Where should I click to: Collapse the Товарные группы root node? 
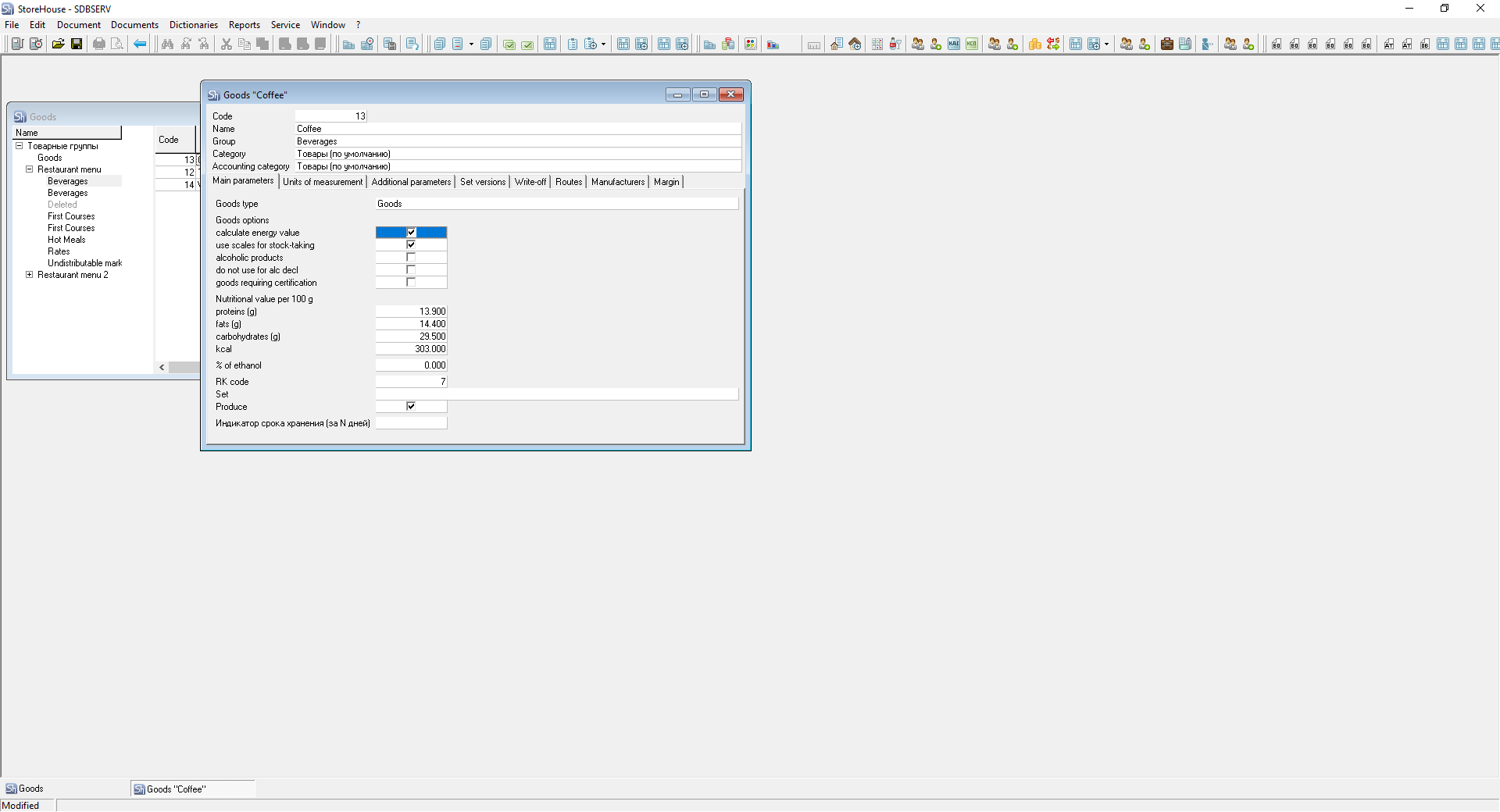pos(20,146)
